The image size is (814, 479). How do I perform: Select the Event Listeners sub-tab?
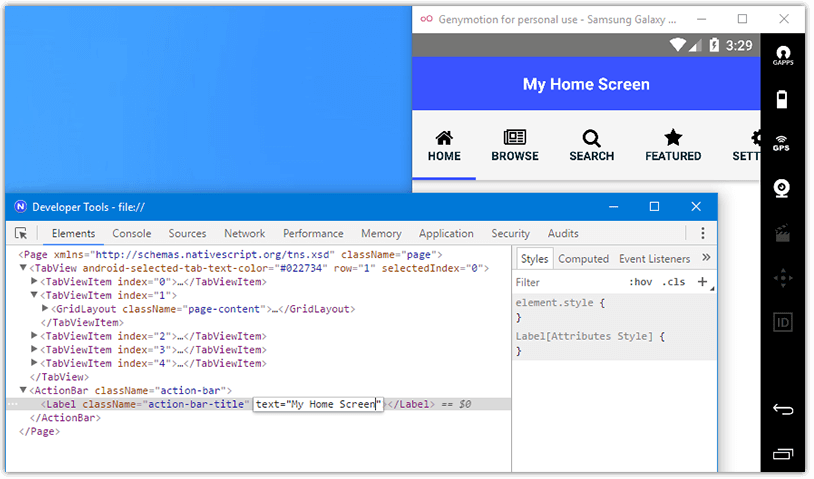[x=654, y=258]
